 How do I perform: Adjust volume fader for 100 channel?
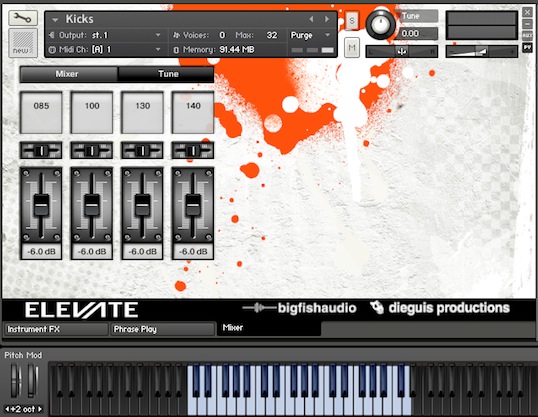[x=92, y=205]
